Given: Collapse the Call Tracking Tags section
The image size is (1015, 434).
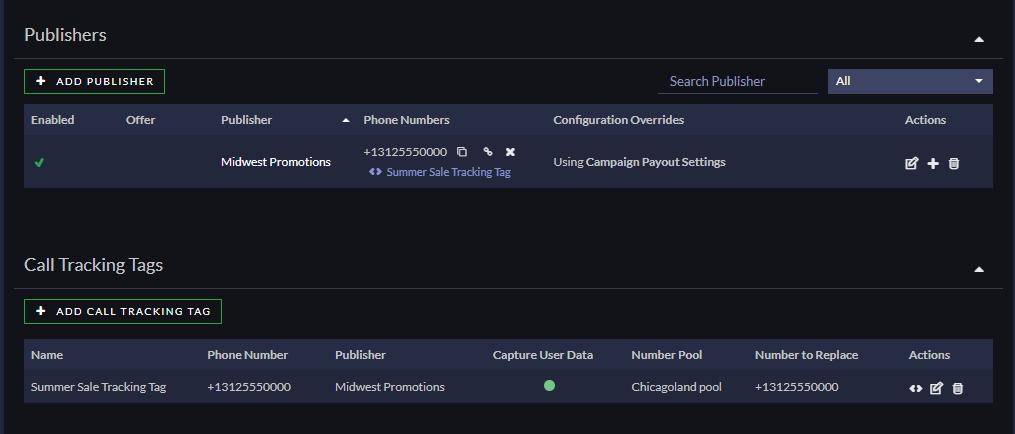Looking at the screenshot, I should tap(979, 269).
